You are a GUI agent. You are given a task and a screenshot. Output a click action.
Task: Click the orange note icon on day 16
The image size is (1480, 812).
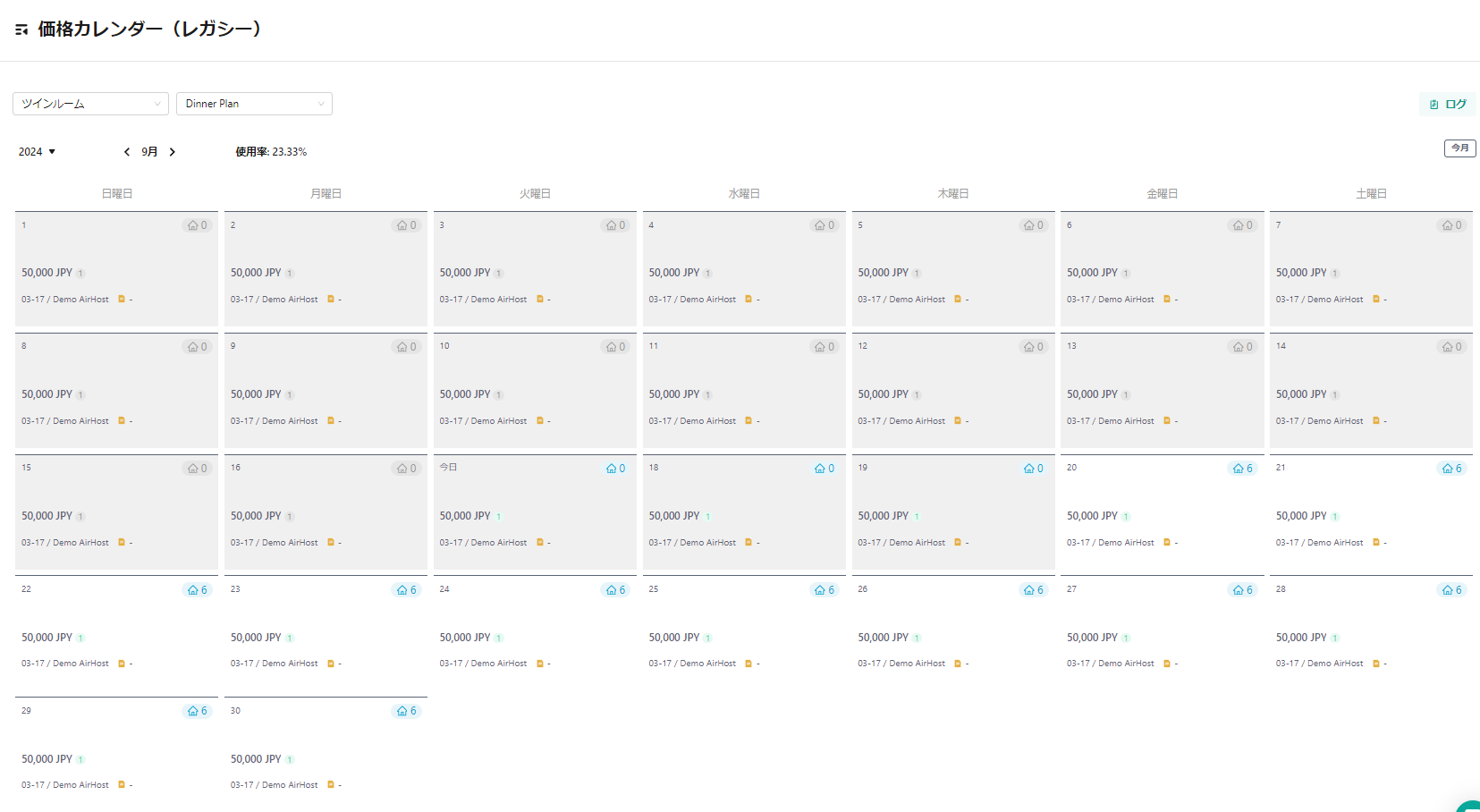(331, 543)
